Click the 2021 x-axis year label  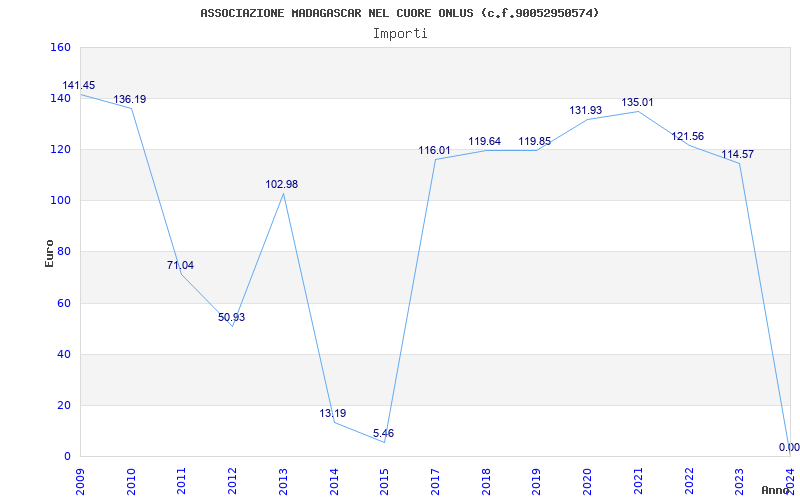(638, 482)
